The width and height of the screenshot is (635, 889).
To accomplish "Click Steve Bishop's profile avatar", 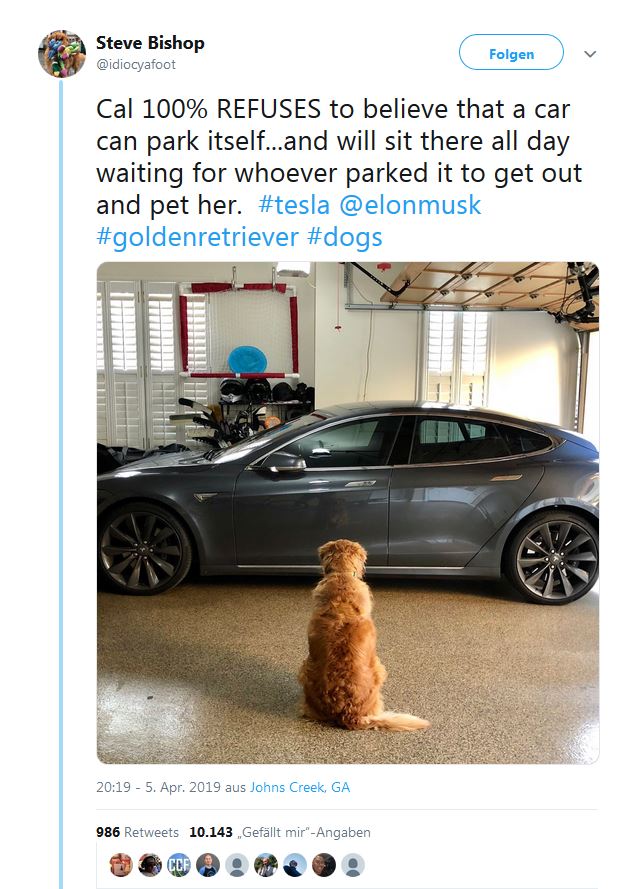I will click(62, 53).
